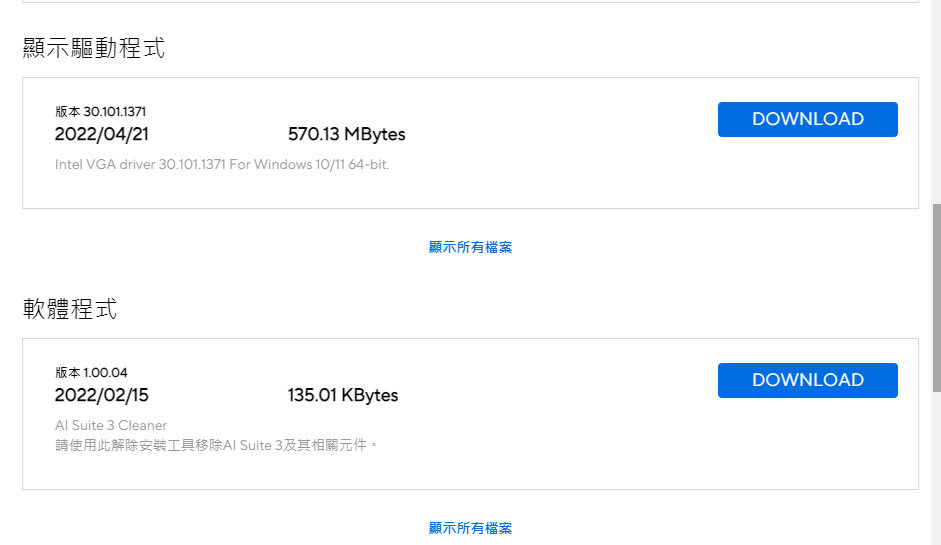Image resolution: width=941 pixels, height=545 pixels.
Task: Click the 版本 30.101.1371 version label
Action: click(x=100, y=112)
